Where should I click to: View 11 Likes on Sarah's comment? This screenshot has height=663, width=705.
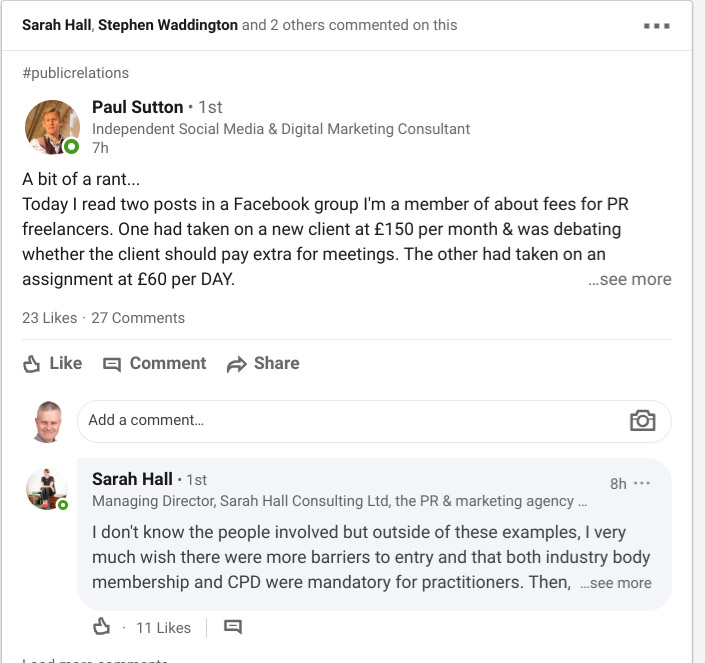(x=163, y=628)
